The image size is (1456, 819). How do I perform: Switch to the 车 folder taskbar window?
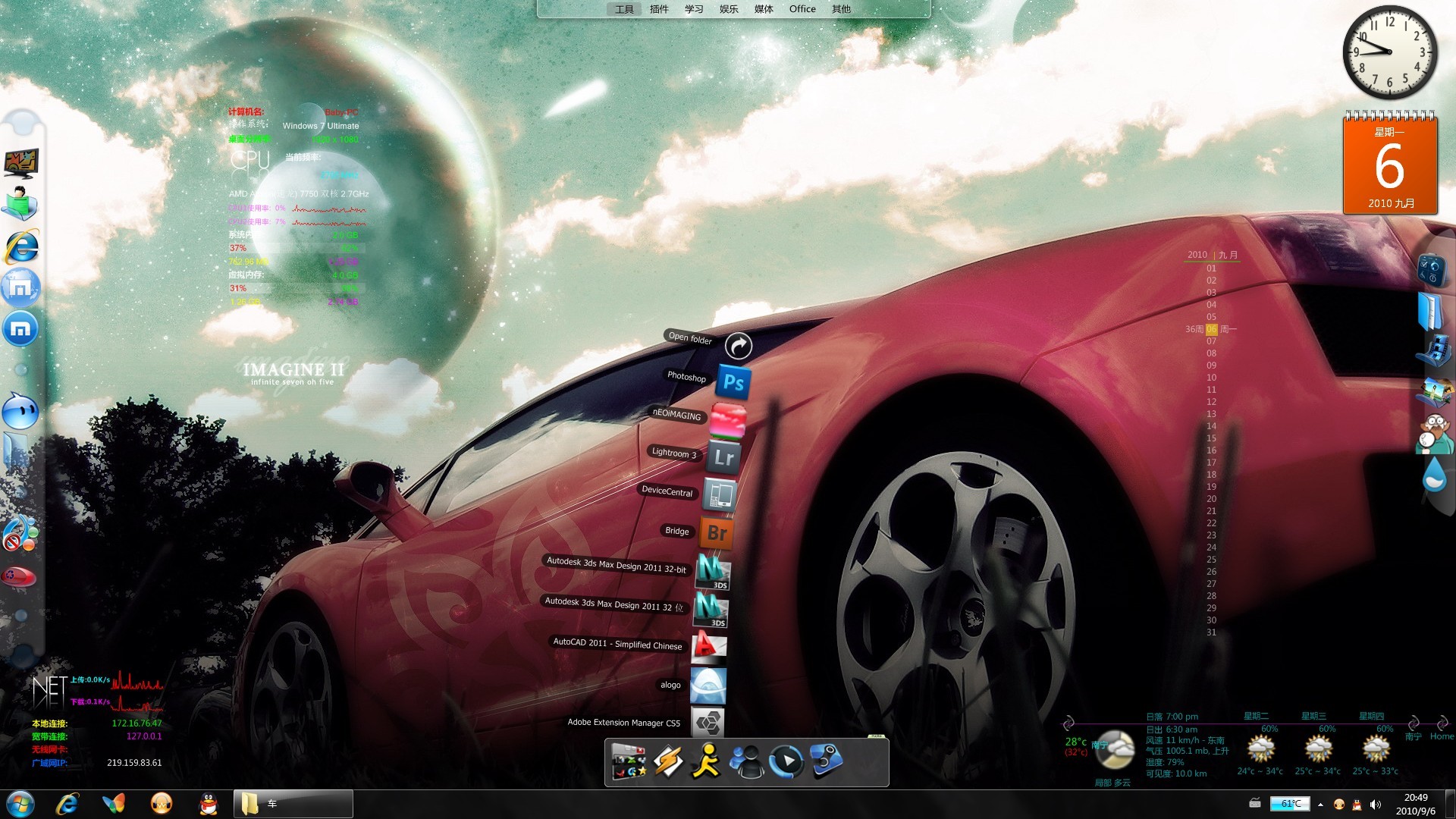click(x=293, y=804)
